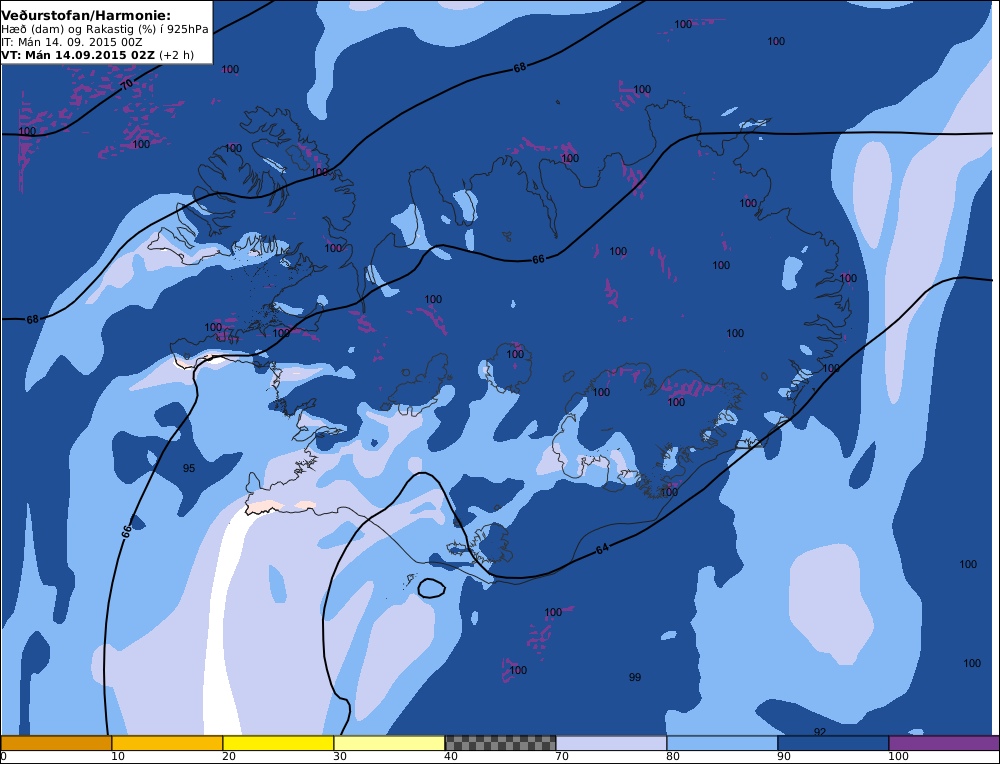This screenshot has width=1000, height=764.
Task: Click the small closed contour loop offshore
Action: pyautogui.click(x=432, y=588)
